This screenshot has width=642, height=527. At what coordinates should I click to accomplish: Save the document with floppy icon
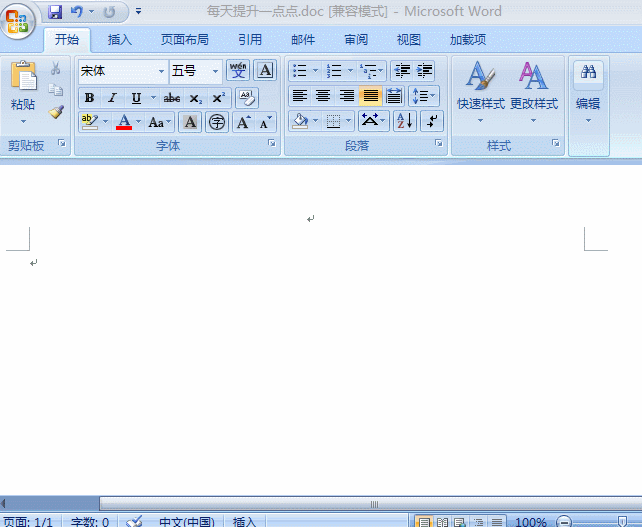pyautogui.click(x=55, y=12)
